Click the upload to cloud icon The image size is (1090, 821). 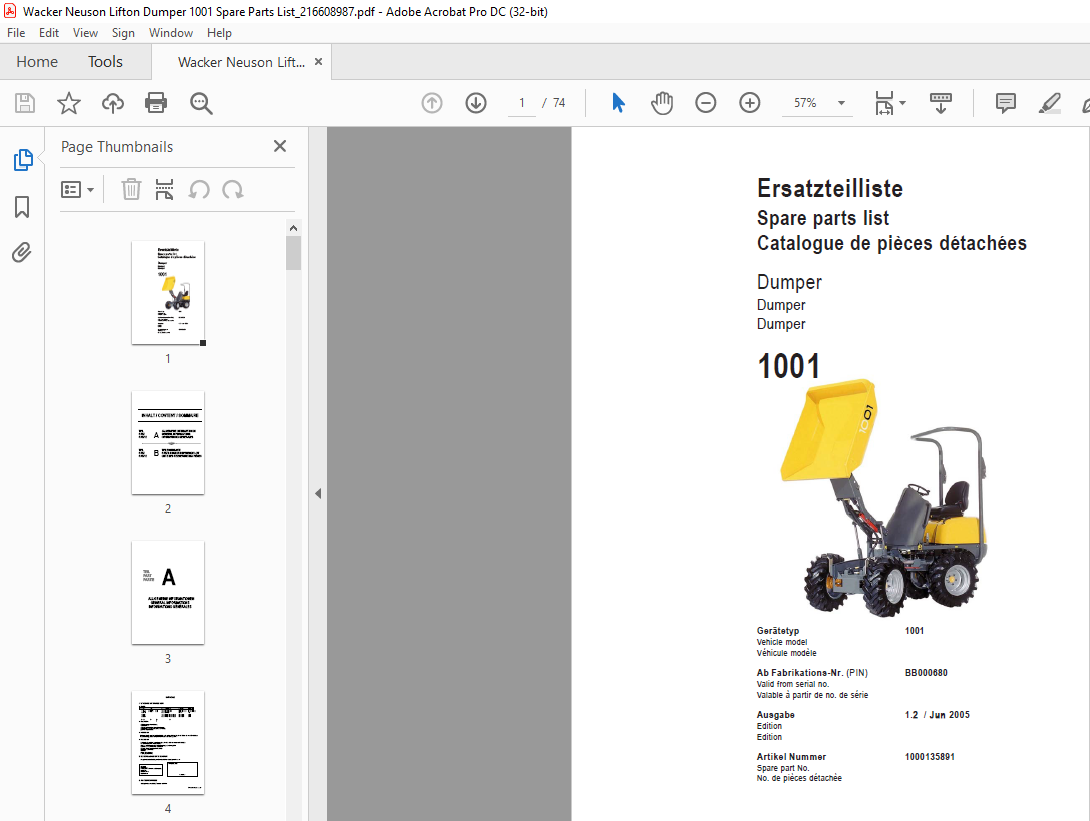113,103
